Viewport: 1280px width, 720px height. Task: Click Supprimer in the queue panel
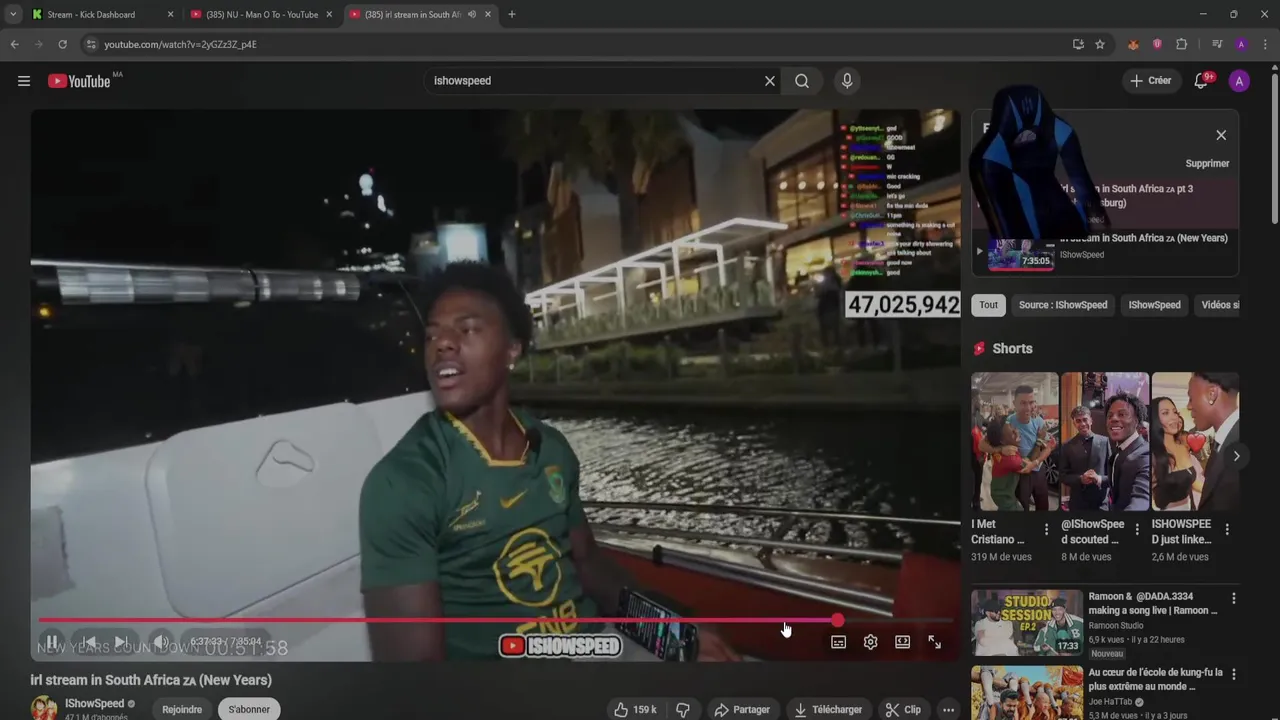tap(1207, 163)
